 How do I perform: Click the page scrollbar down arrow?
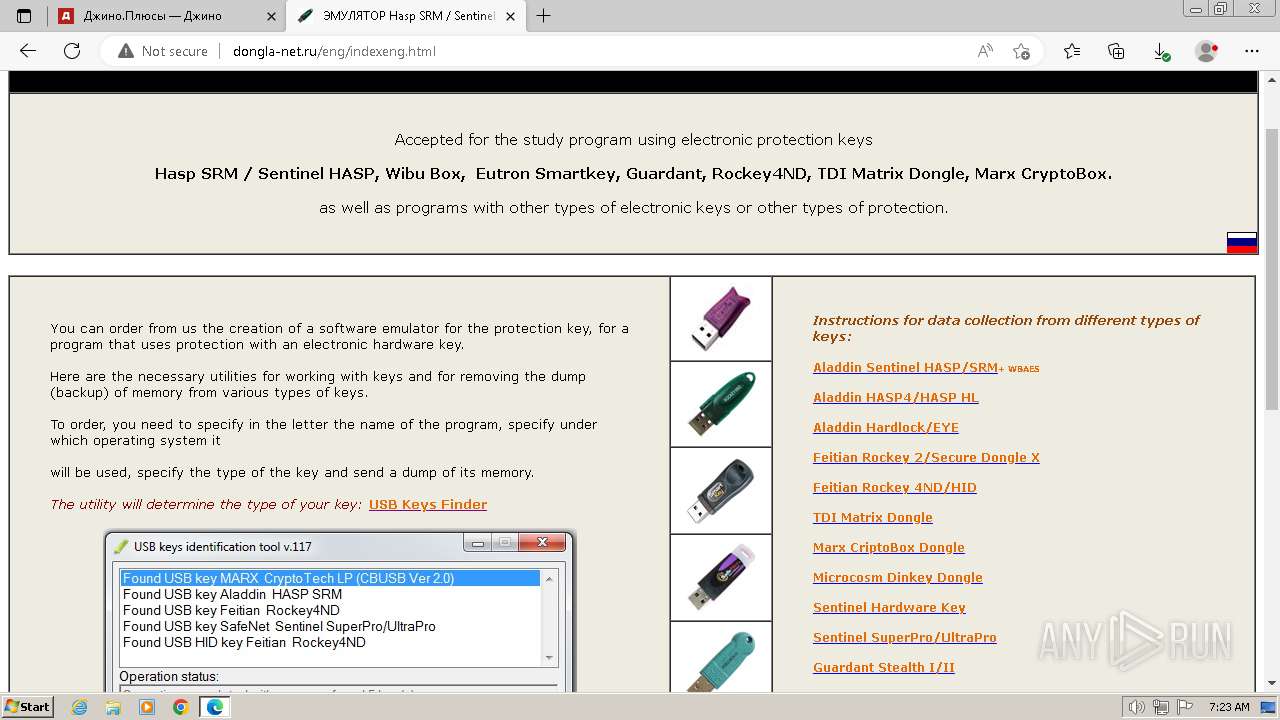coord(1271,683)
